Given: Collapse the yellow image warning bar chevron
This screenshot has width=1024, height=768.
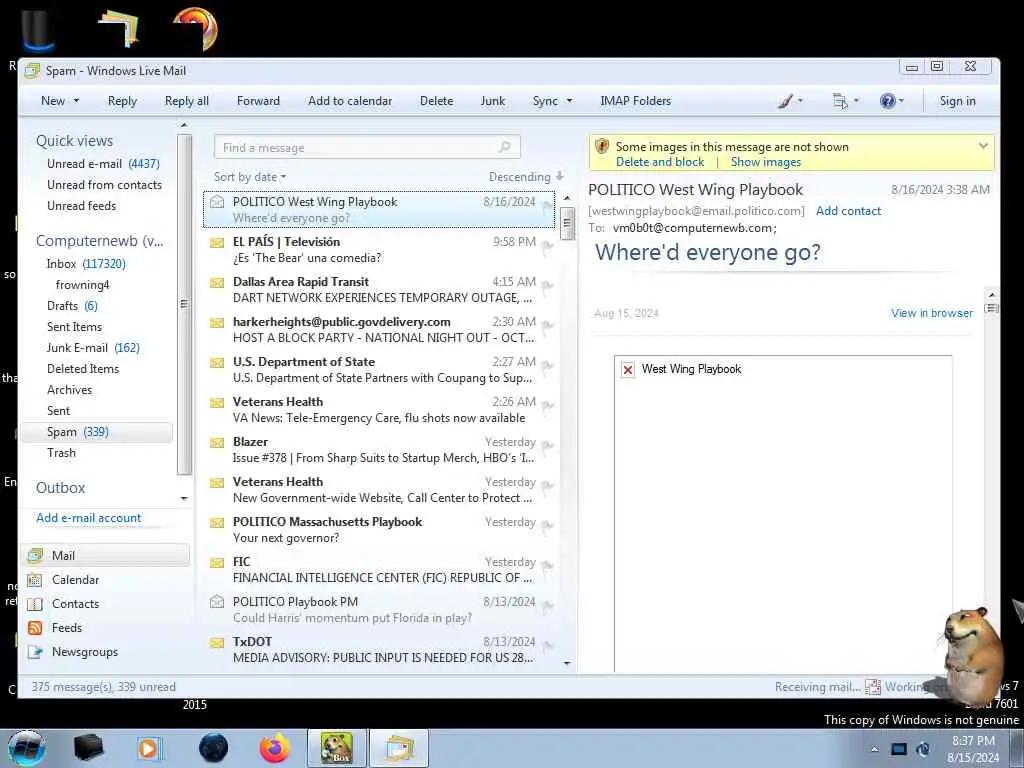Looking at the screenshot, I should [x=983, y=146].
